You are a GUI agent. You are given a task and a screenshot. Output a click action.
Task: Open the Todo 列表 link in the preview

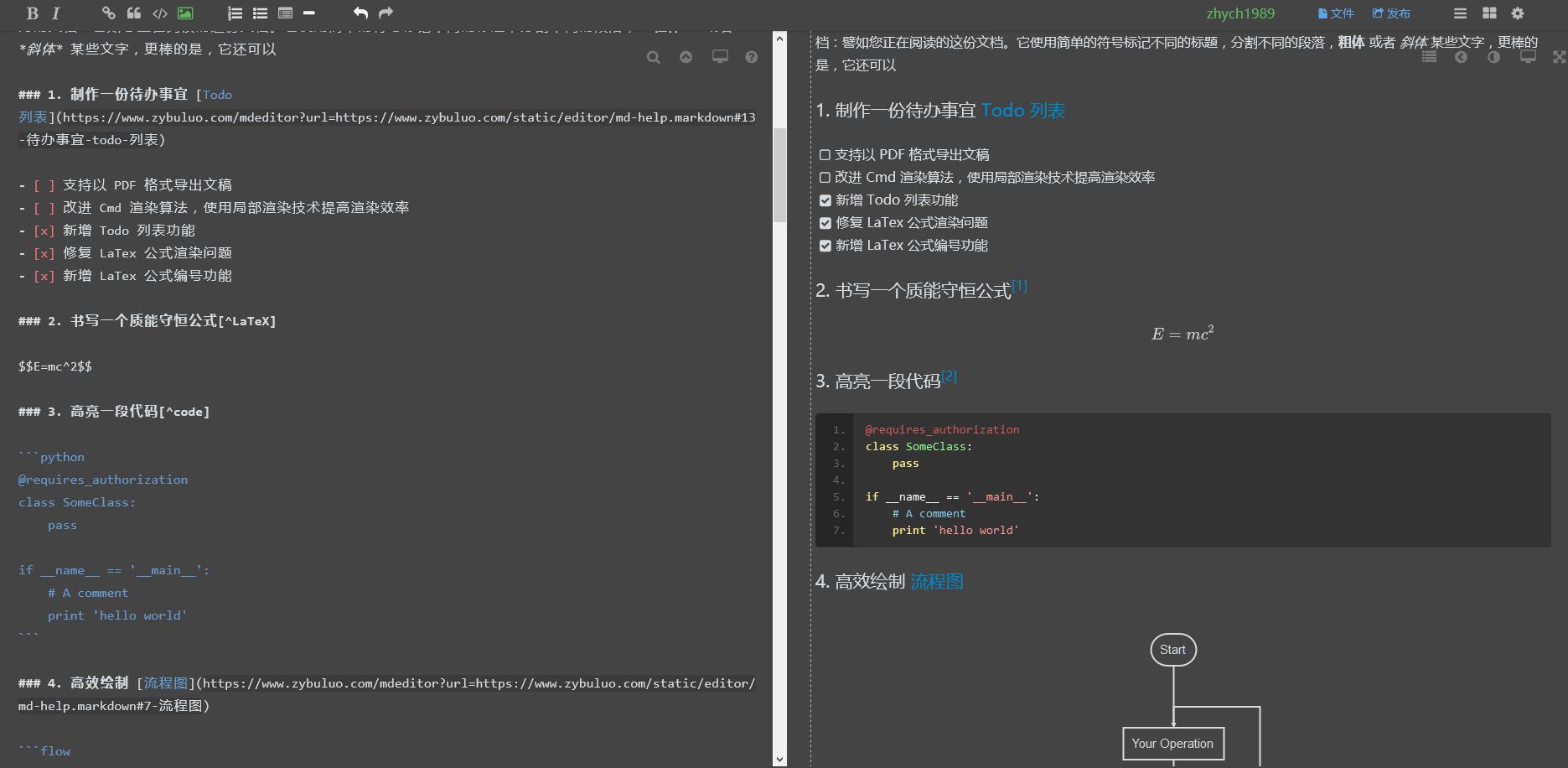coord(1023,110)
